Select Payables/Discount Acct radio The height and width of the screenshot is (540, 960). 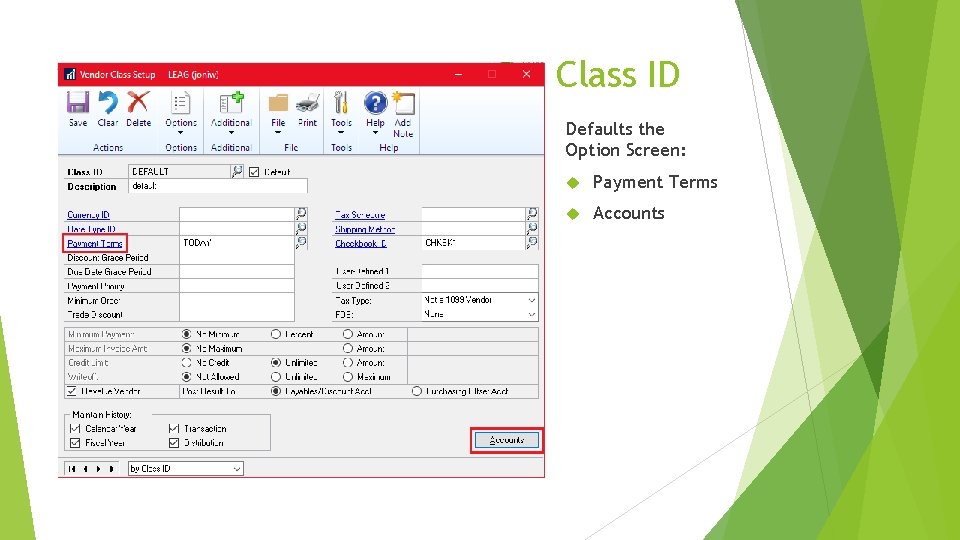pyautogui.click(x=276, y=391)
